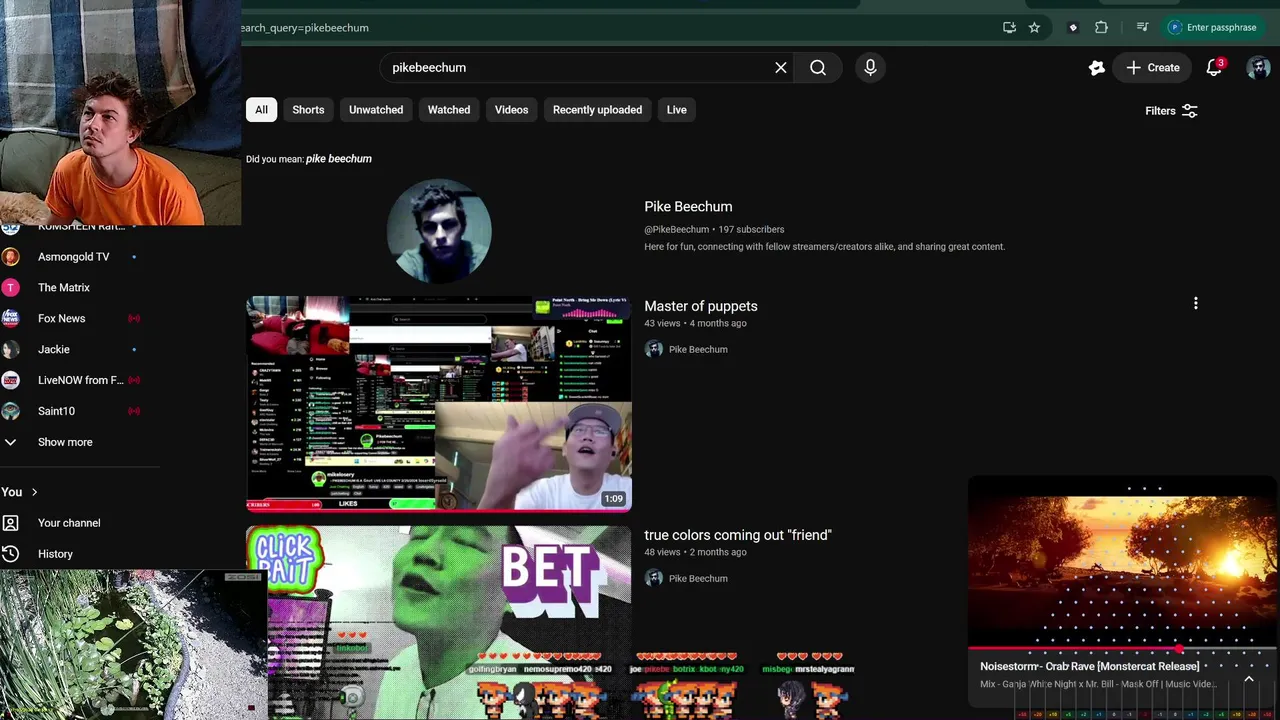Screen dimensions: 1280x720
Task: Click the @PikeBeechum handle text
Action: point(677,230)
